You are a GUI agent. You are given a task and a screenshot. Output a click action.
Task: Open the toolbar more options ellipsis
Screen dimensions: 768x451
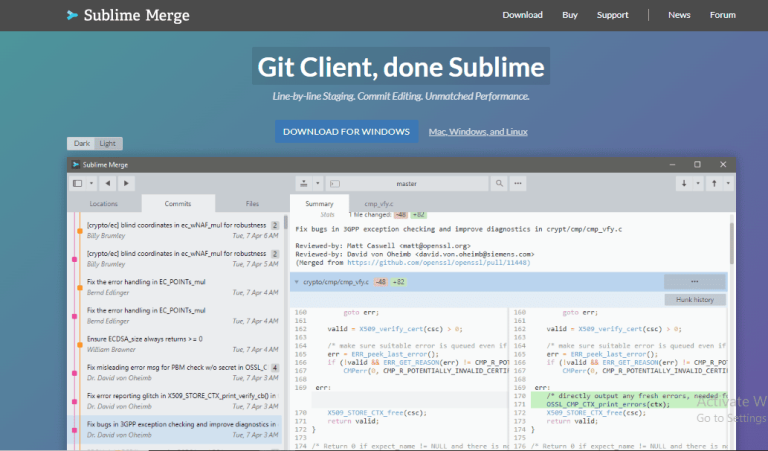[518, 183]
